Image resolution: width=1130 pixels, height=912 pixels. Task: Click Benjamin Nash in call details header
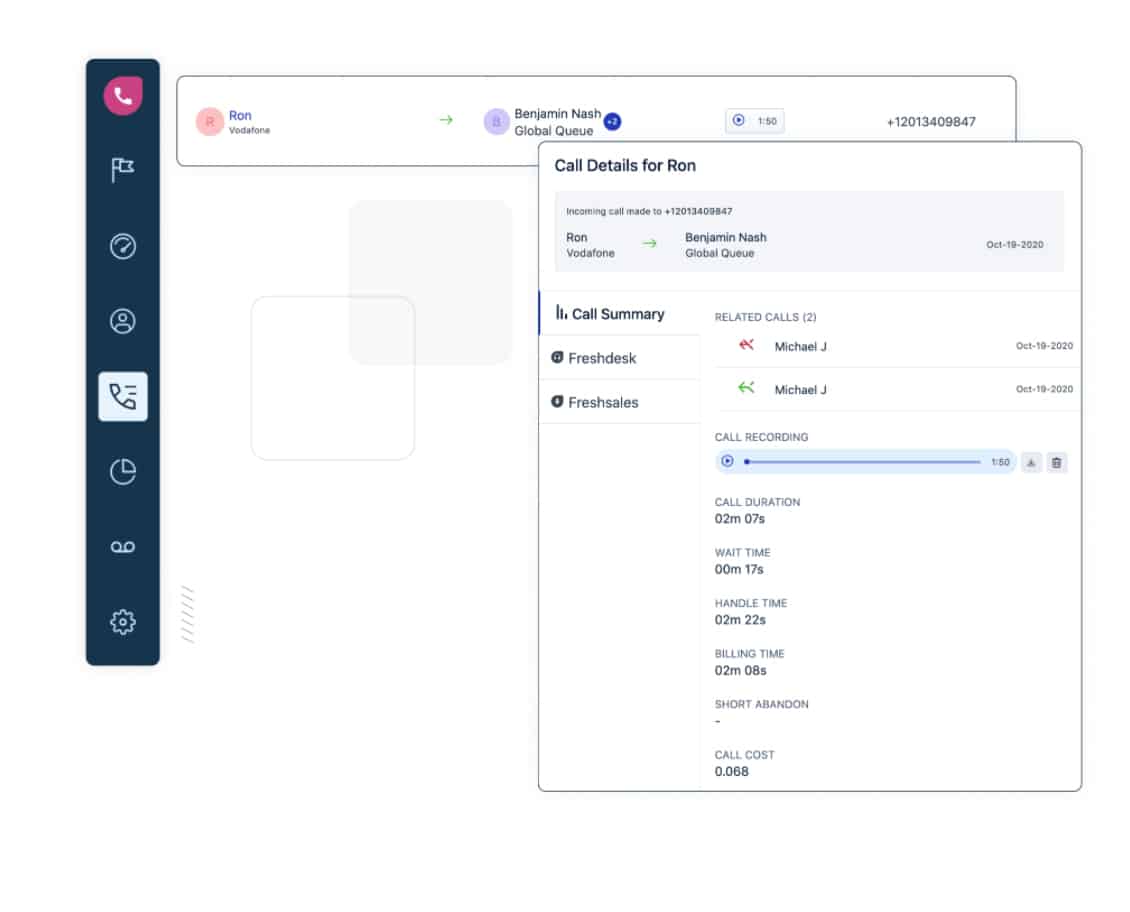pyautogui.click(x=726, y=237)
